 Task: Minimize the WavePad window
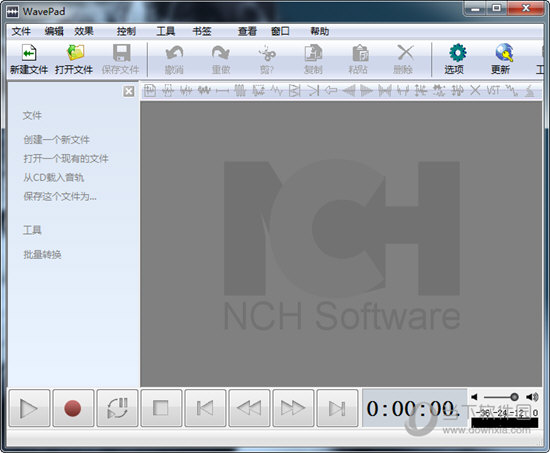(476, 8)
